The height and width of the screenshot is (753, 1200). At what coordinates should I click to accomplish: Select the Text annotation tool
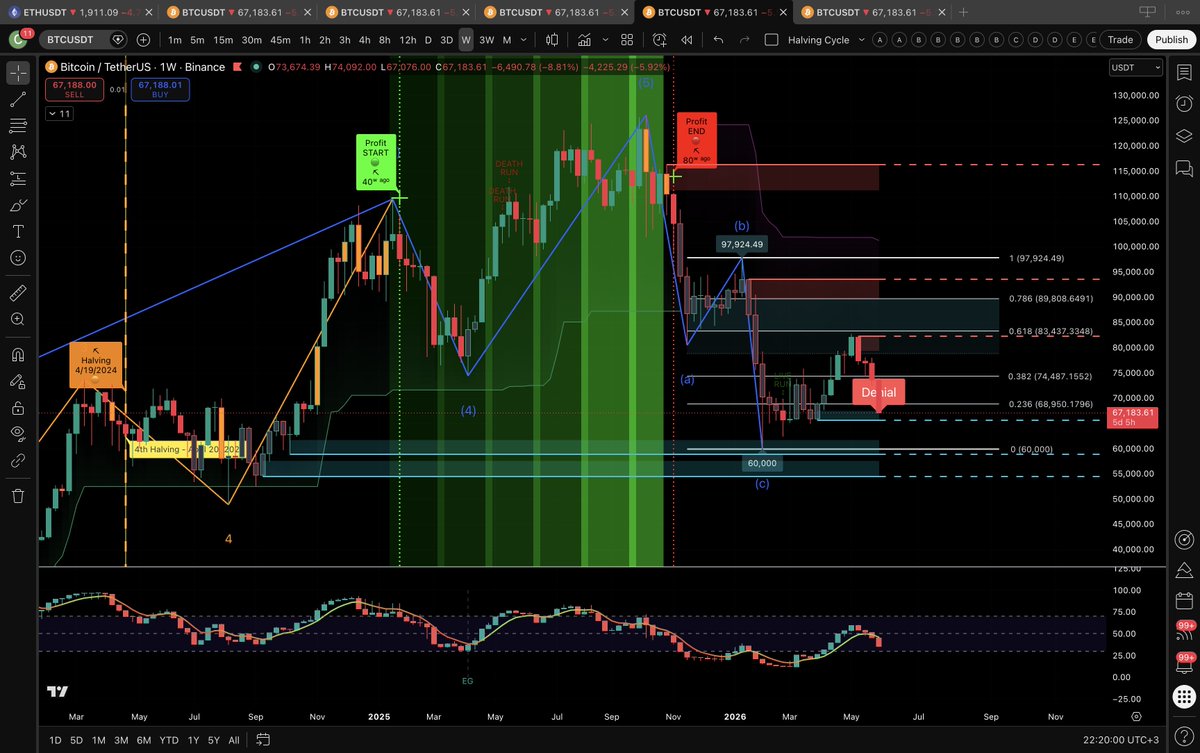18,231
